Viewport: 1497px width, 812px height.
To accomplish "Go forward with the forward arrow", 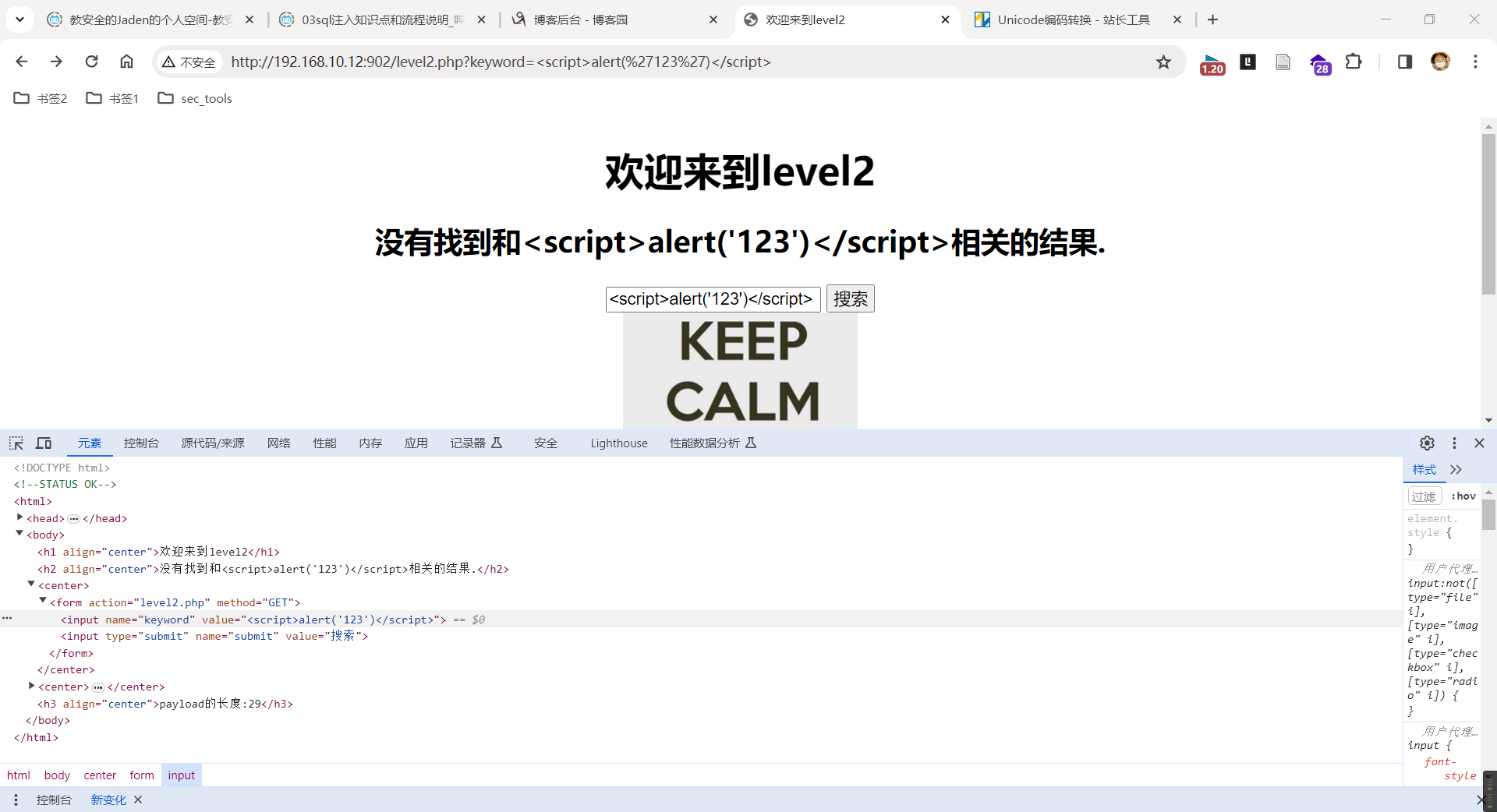I will click(56, 62).
